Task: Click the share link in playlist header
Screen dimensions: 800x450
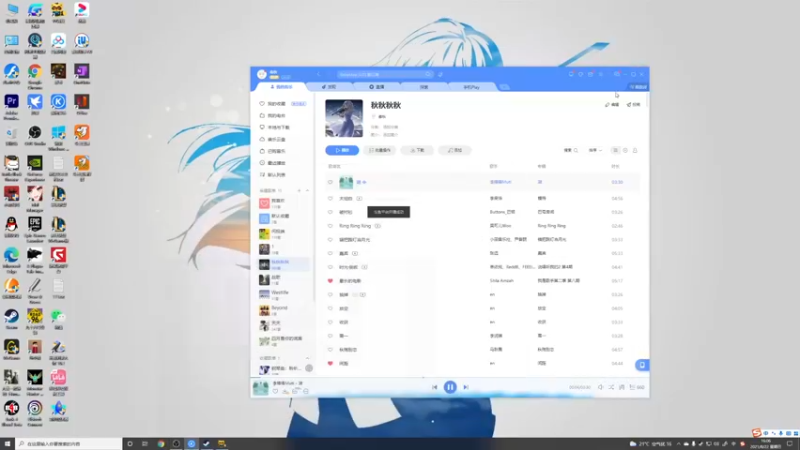Action: pyautogui.click(x=633, y=105)
